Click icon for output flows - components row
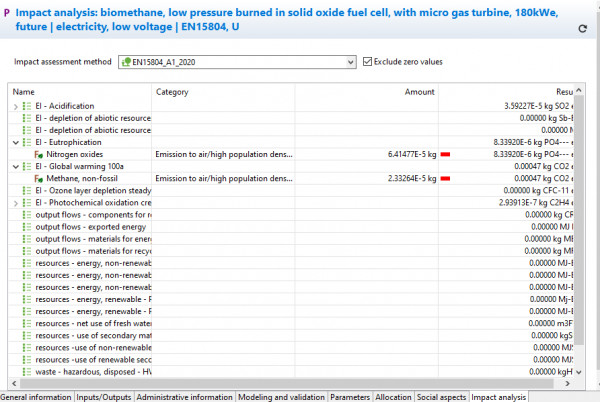 (27, 215)
